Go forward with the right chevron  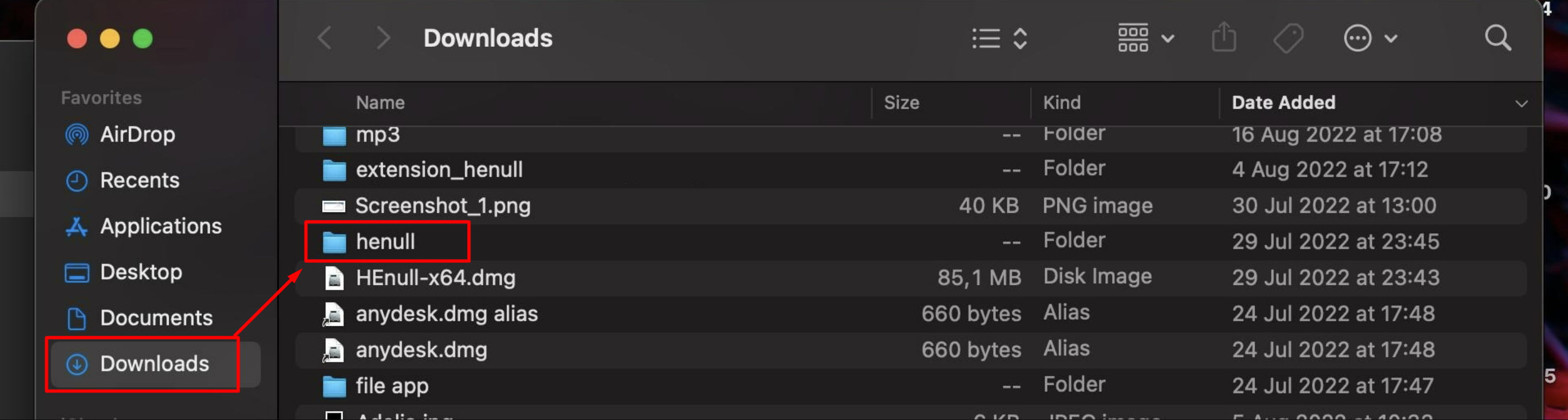pyautogui.click(x=382, y=39)
